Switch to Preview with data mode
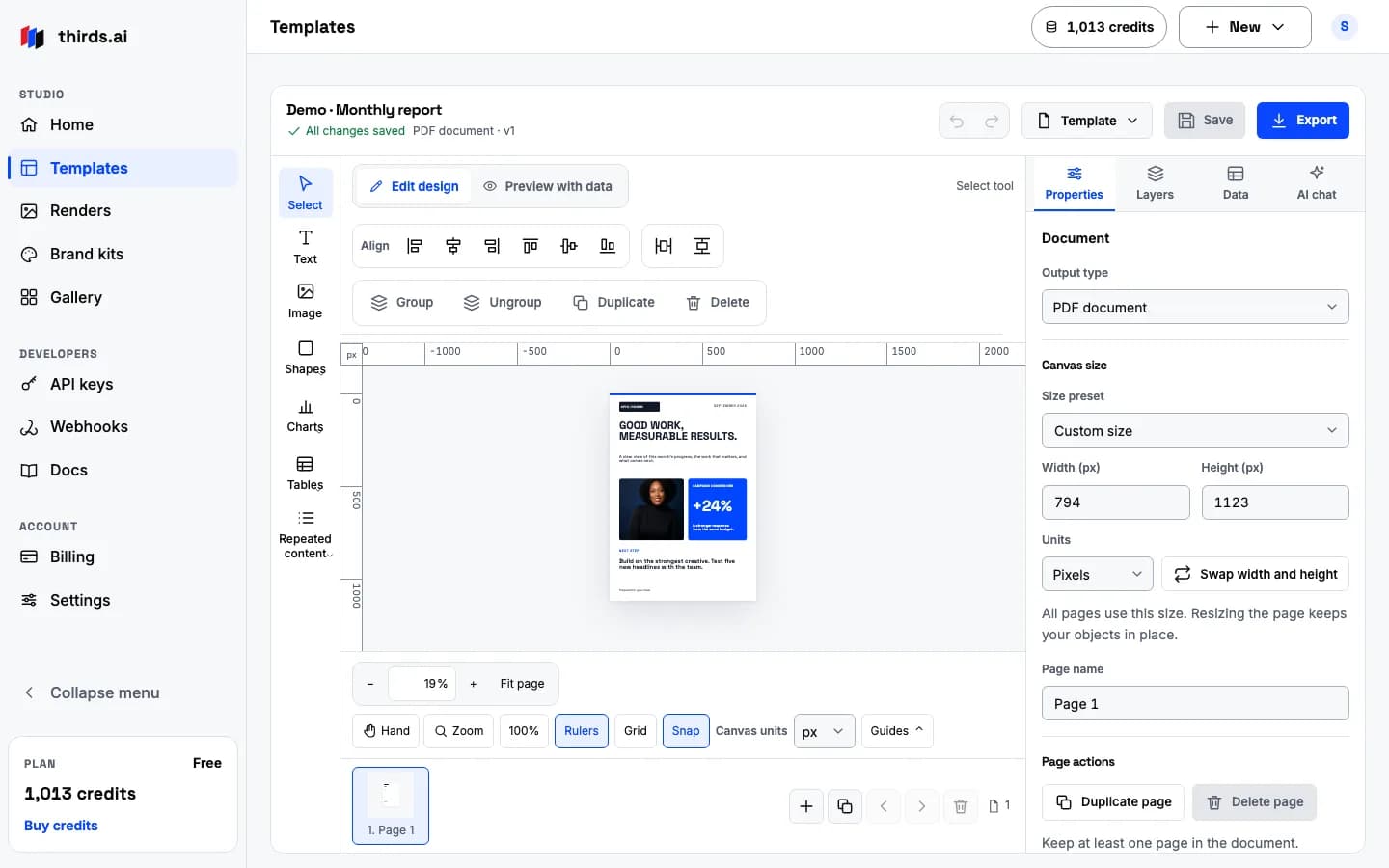 pos(548,186)
